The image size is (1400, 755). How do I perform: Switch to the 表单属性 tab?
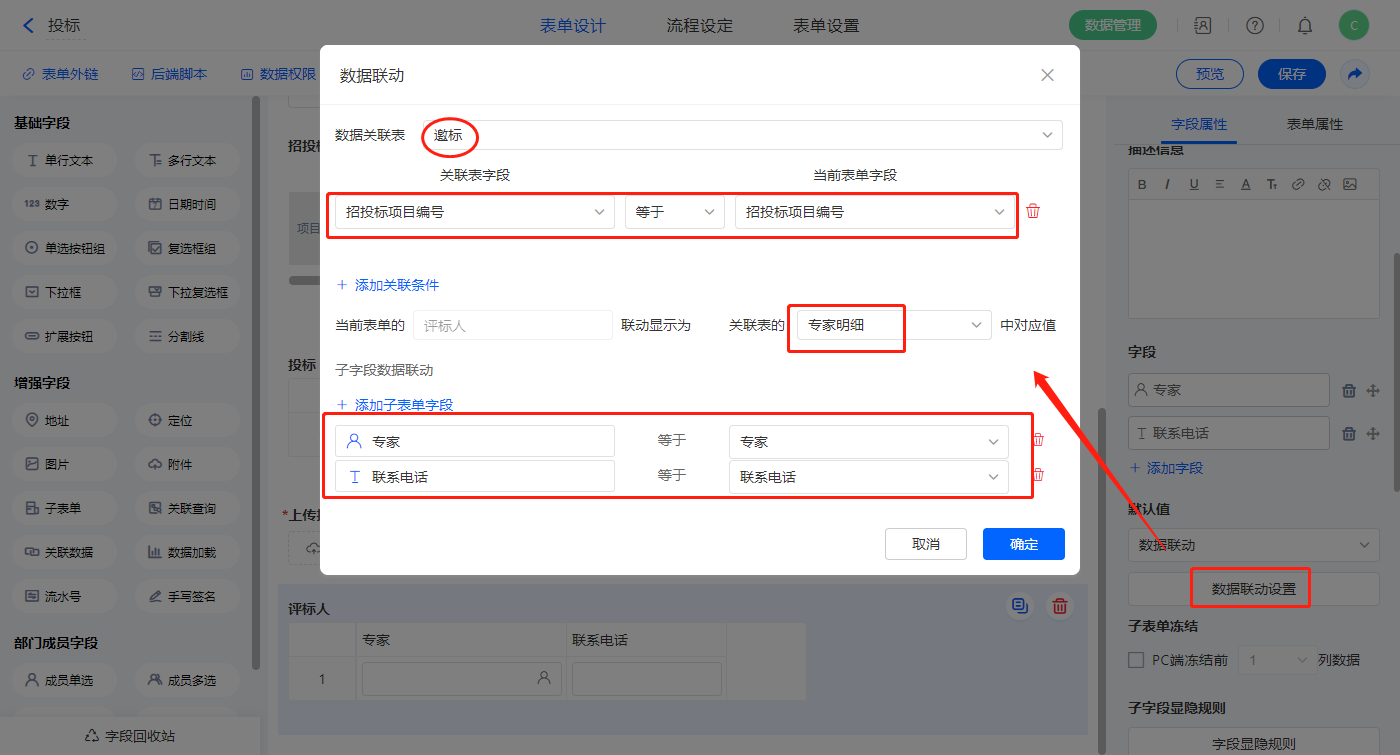[1314, 124]
